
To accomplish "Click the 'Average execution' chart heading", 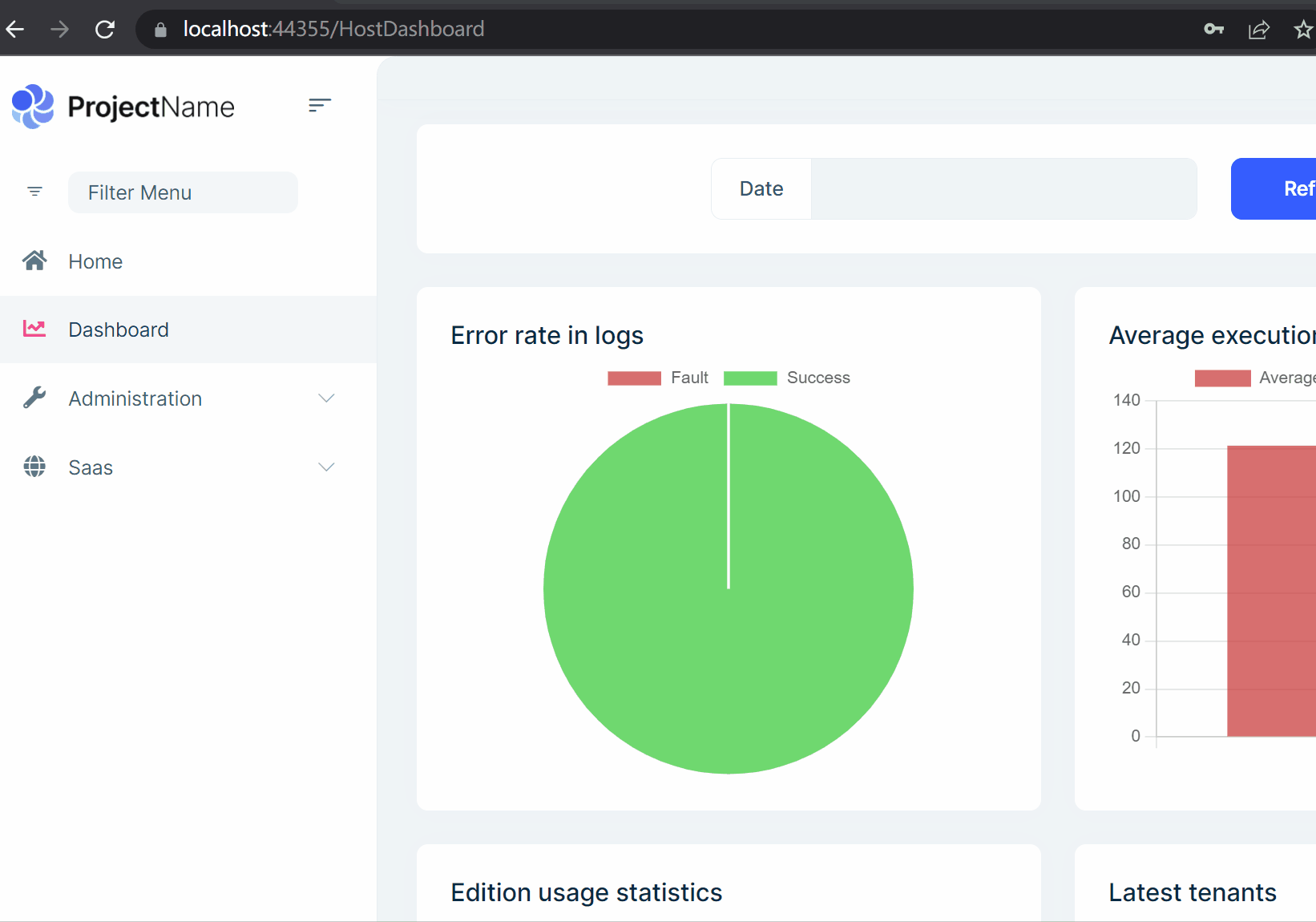I will tap(1212, 335).
